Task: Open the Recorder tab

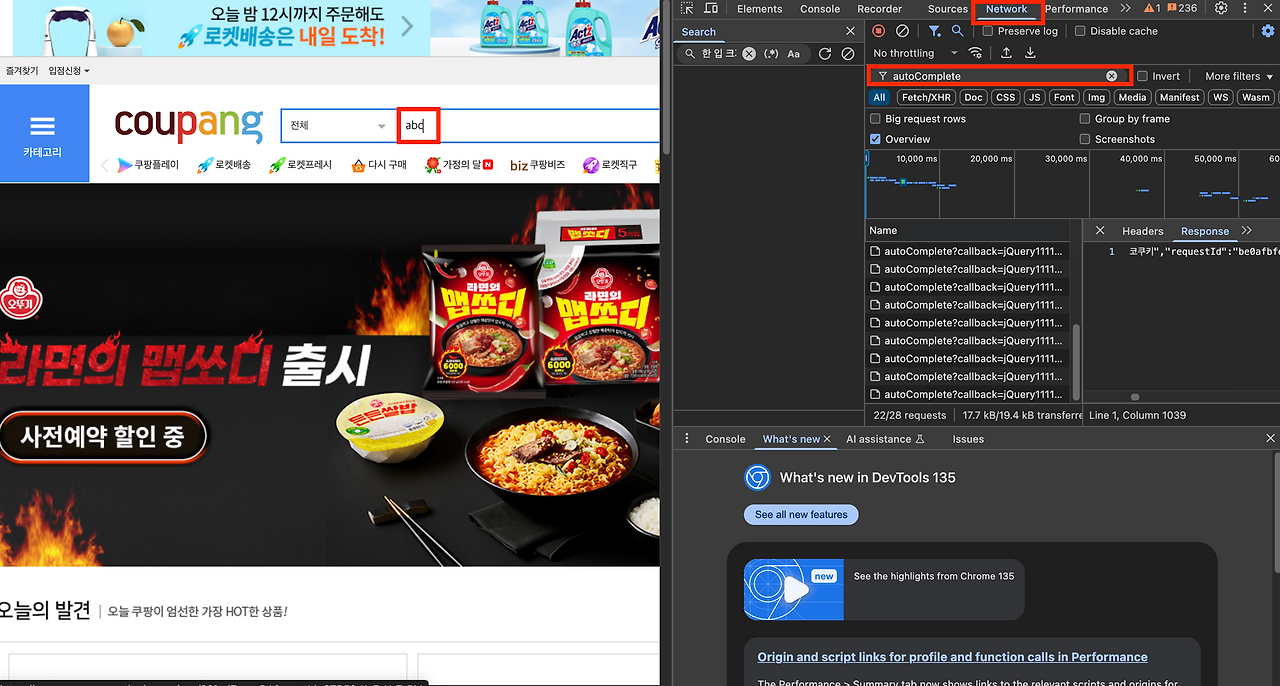Action: tap(880, 8)
